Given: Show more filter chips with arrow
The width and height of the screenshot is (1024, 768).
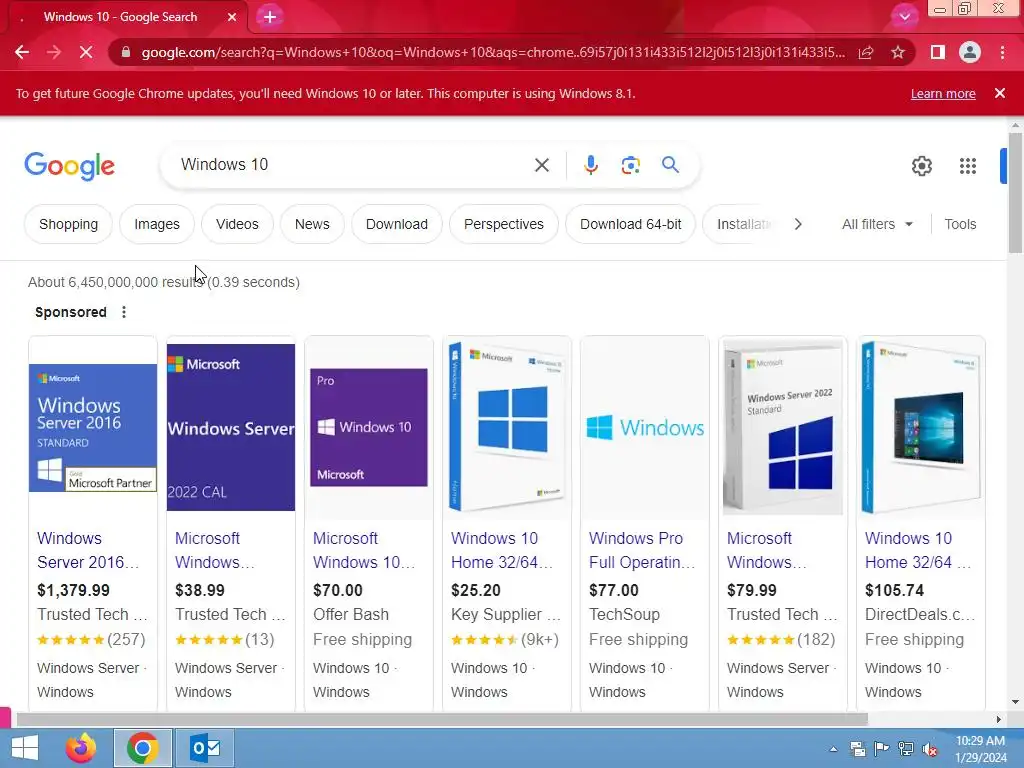Looking at the screenshot, I should (x=798, y=224).
